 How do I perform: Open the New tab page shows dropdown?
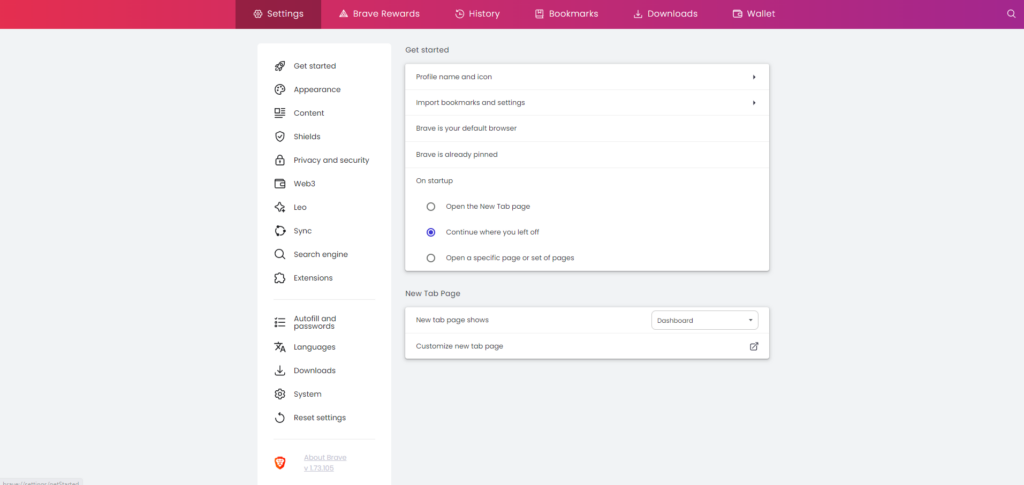[704, 320]
